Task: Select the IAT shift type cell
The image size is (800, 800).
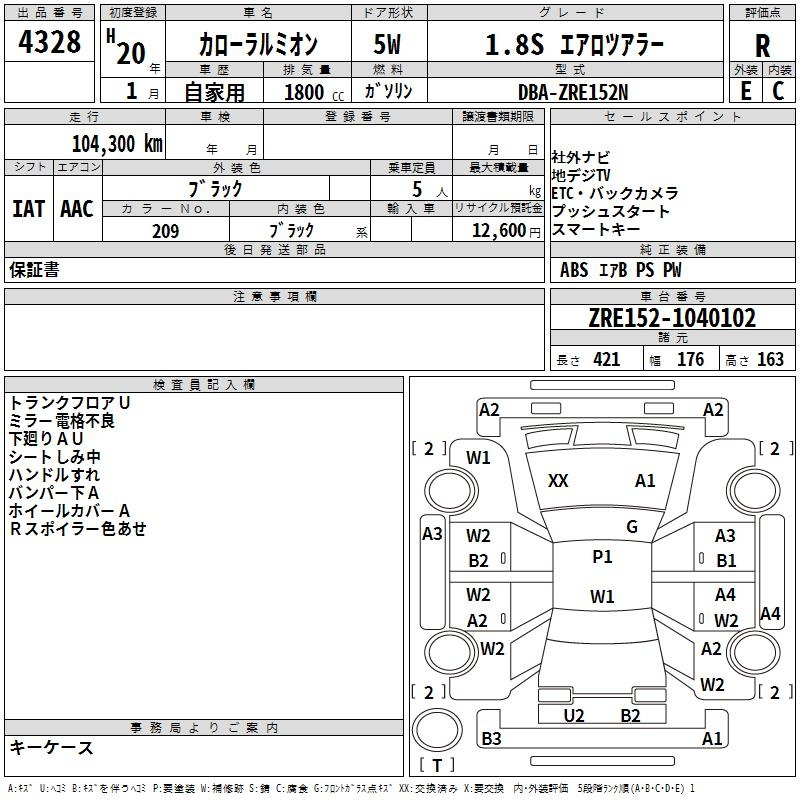Action: pos(28,208)
